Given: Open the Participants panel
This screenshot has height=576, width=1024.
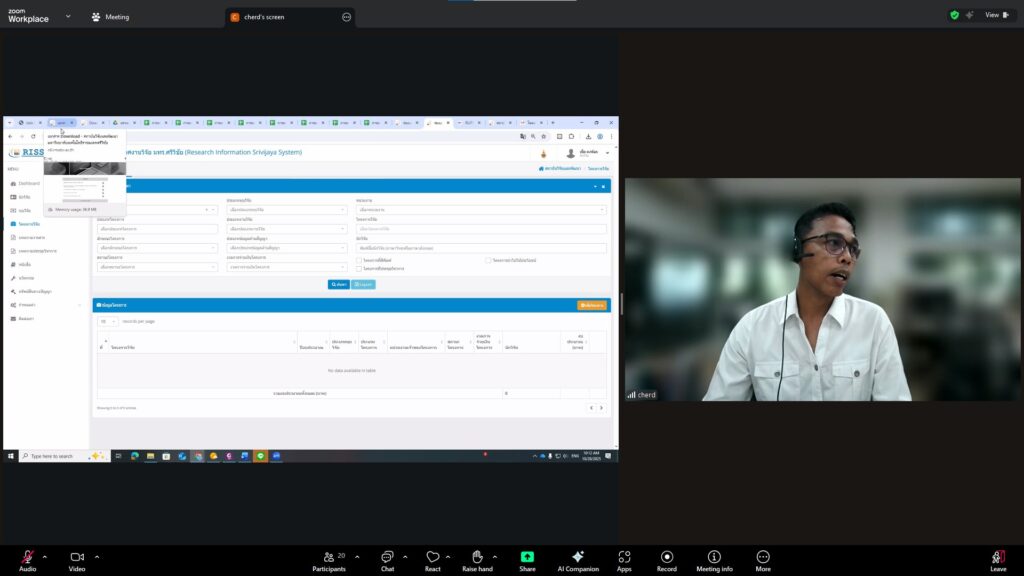Looking at the screenshot, I should (327, 557).
